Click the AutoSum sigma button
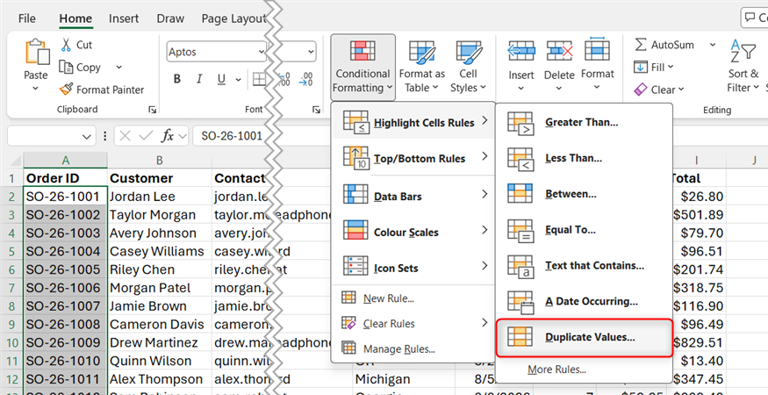This screenshot has height=395, width=768. [665, 45]
